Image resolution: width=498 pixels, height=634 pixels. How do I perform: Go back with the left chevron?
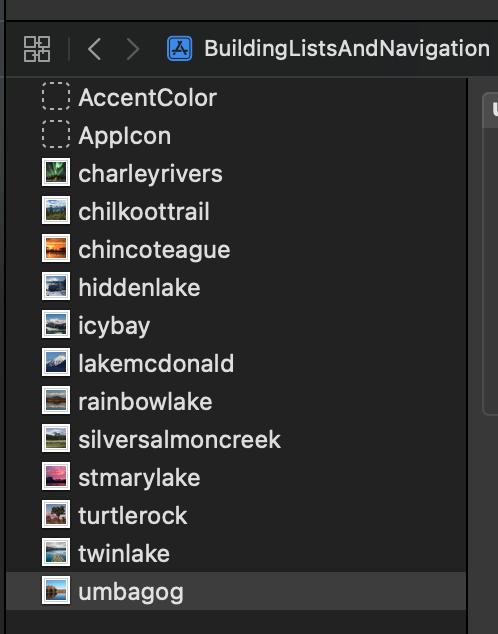pos(94,49)
